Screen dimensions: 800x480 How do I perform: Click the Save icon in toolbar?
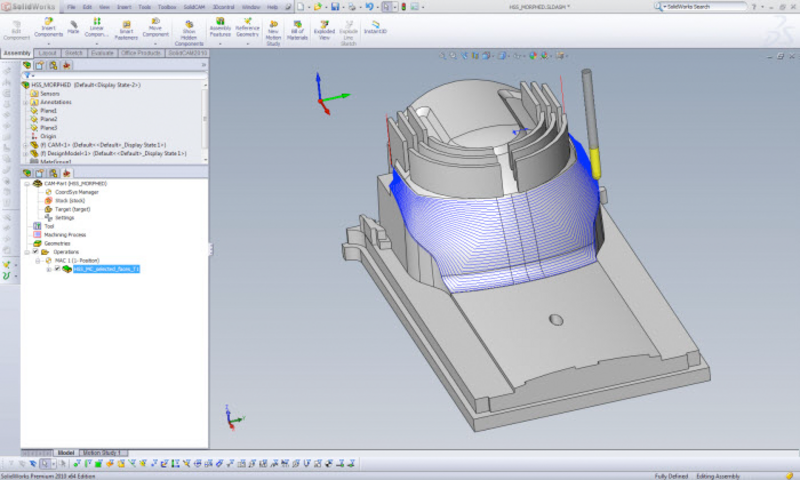(x=335, y=7)
